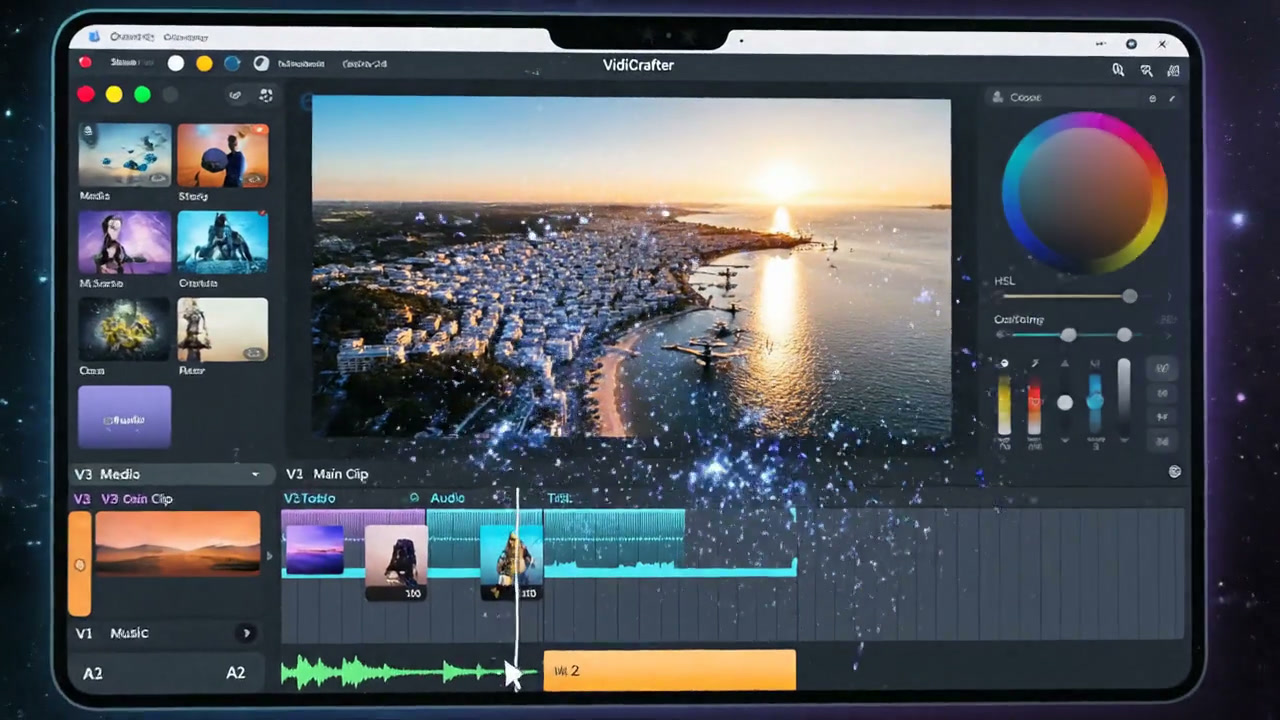The image size is (1280, 720).
Task: Click the pencil edit icon in Color panel header
Action: click(1172, 98)
